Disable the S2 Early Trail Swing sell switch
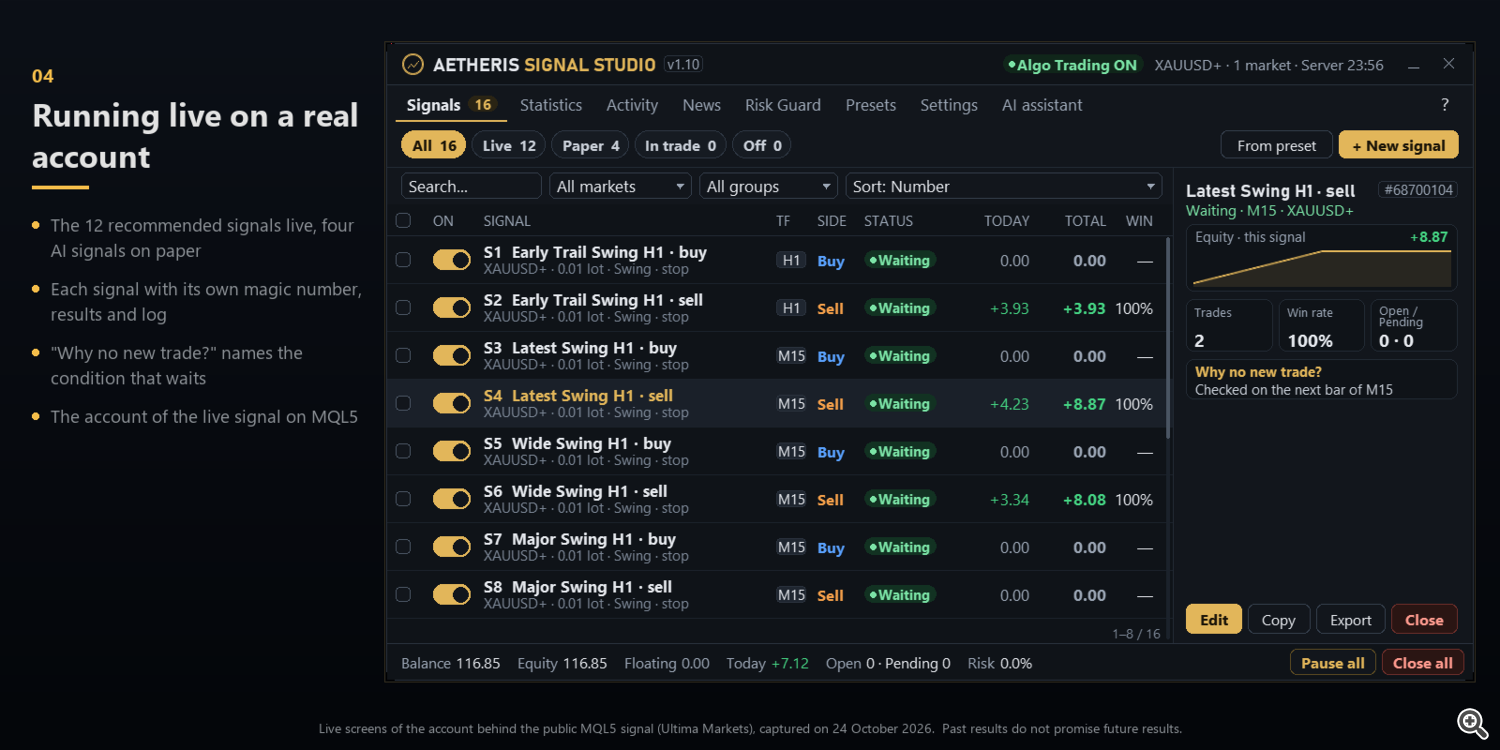This screenshot has width=1500, height=750. coord(452,308)
